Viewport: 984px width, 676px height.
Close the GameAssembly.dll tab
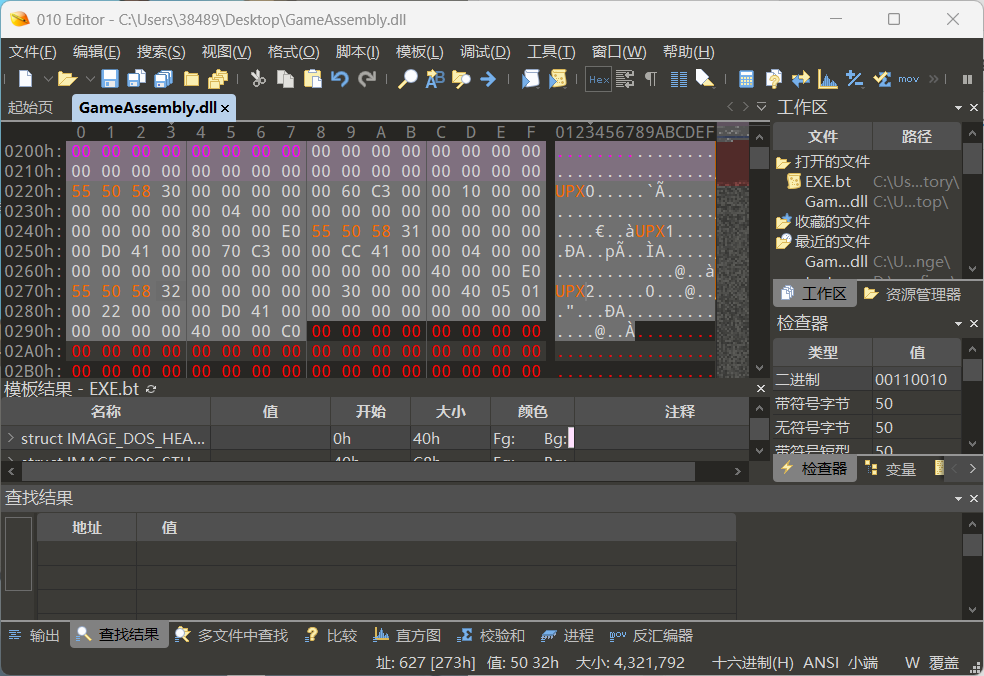click(x=225, y=109)
